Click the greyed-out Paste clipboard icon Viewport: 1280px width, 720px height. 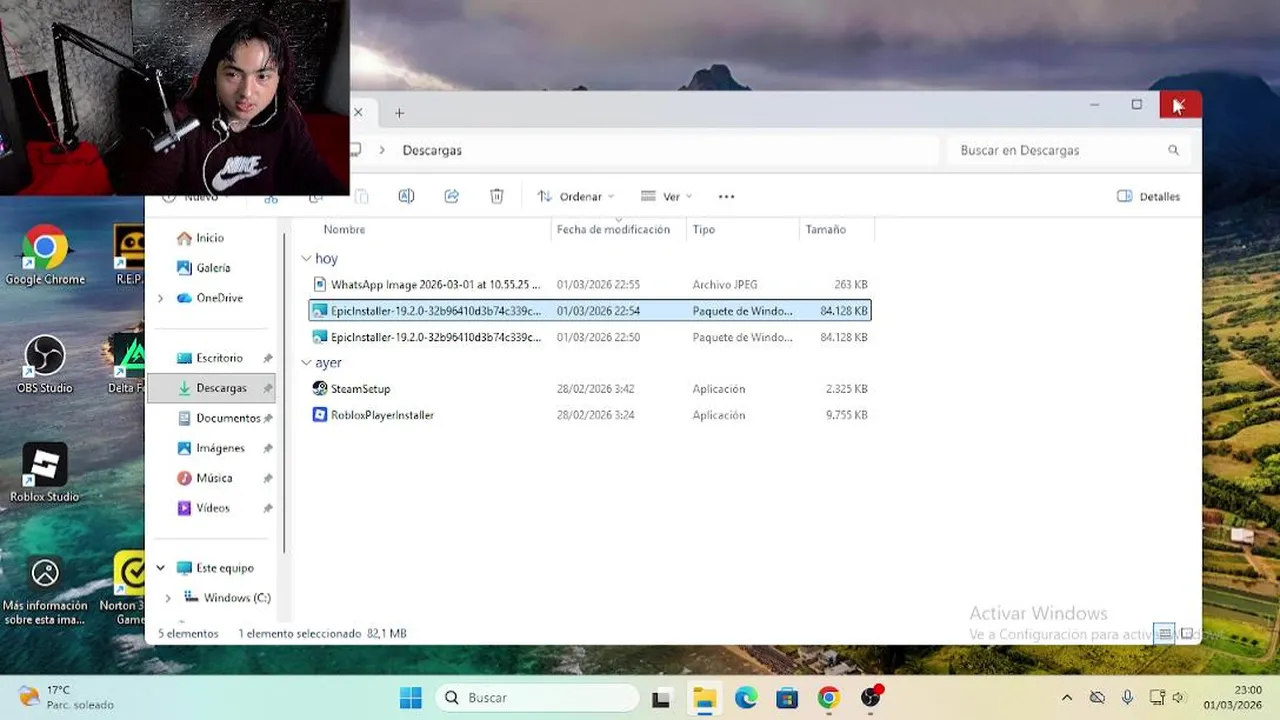click(x=361, y=196)
